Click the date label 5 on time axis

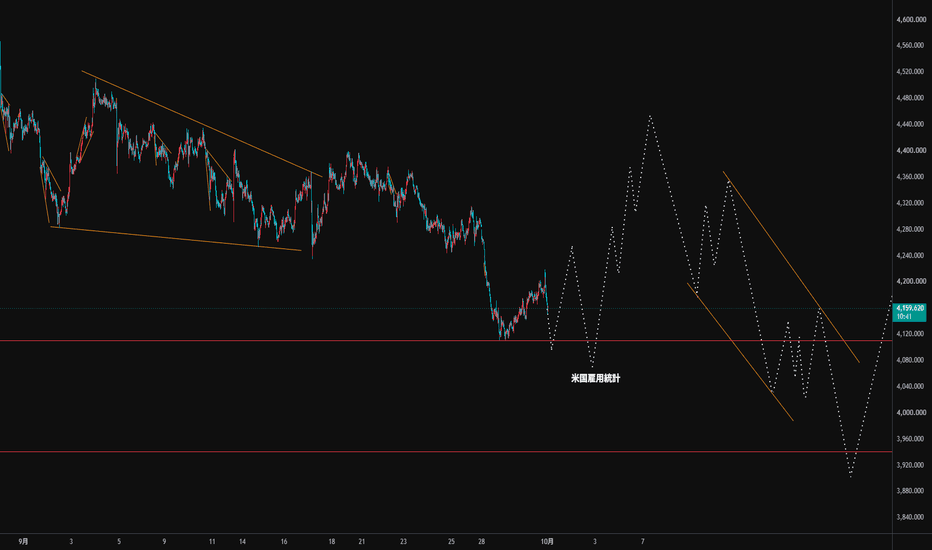pos(119,542)
